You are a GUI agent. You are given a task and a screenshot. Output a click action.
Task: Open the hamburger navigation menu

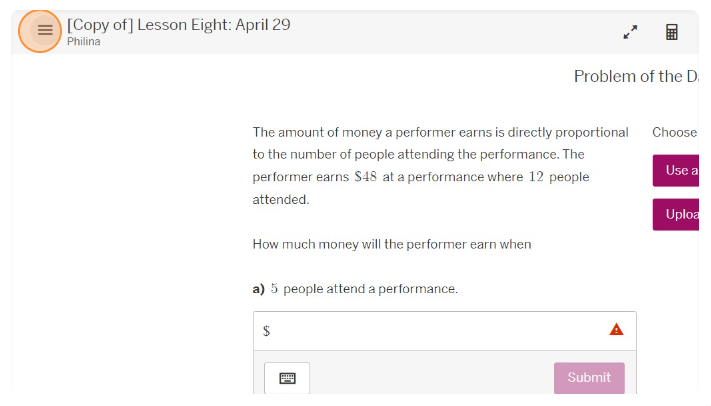pos(44,31)
